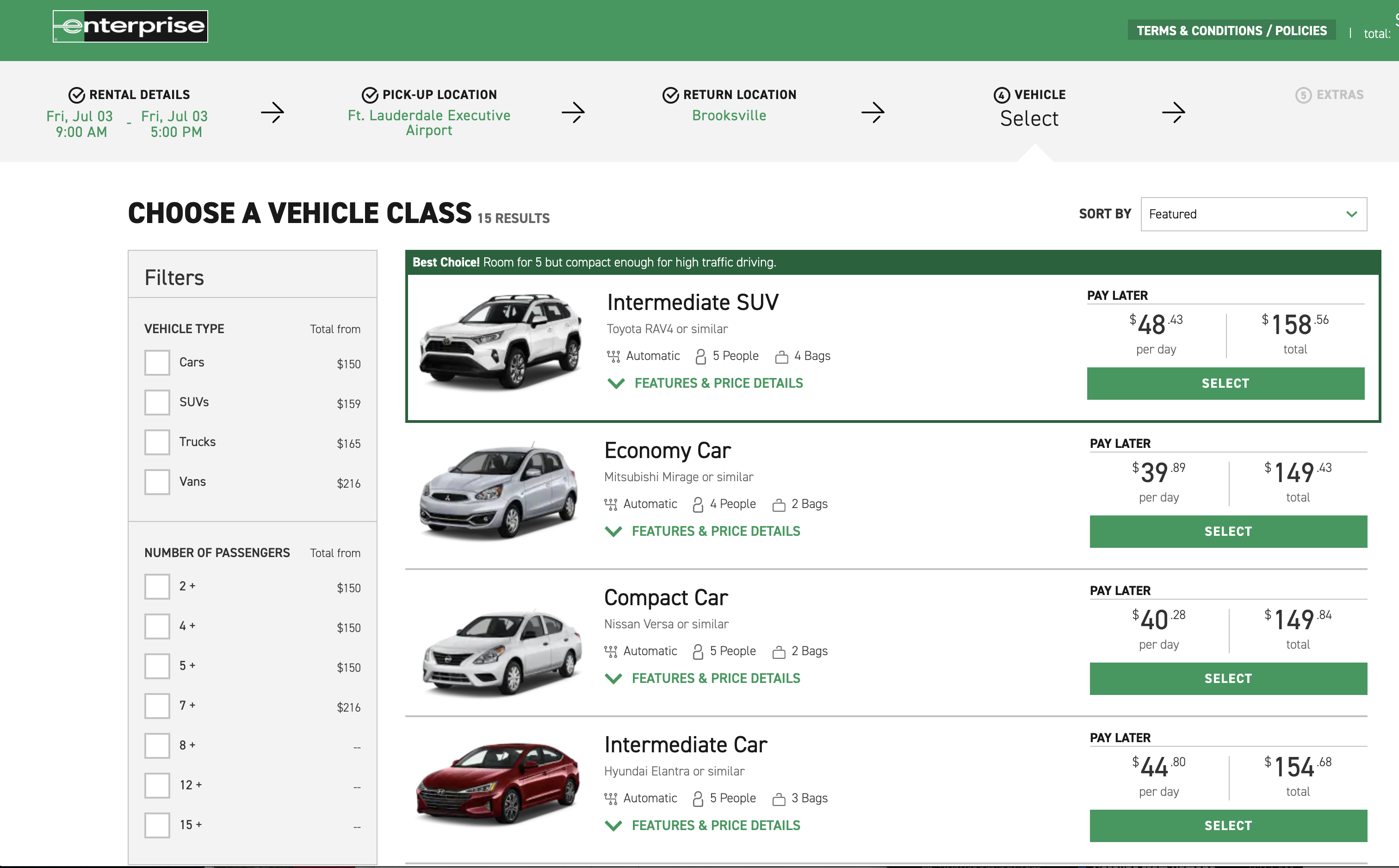
Task: Click the Intermediate Car title
Action: tap(686, 744)
